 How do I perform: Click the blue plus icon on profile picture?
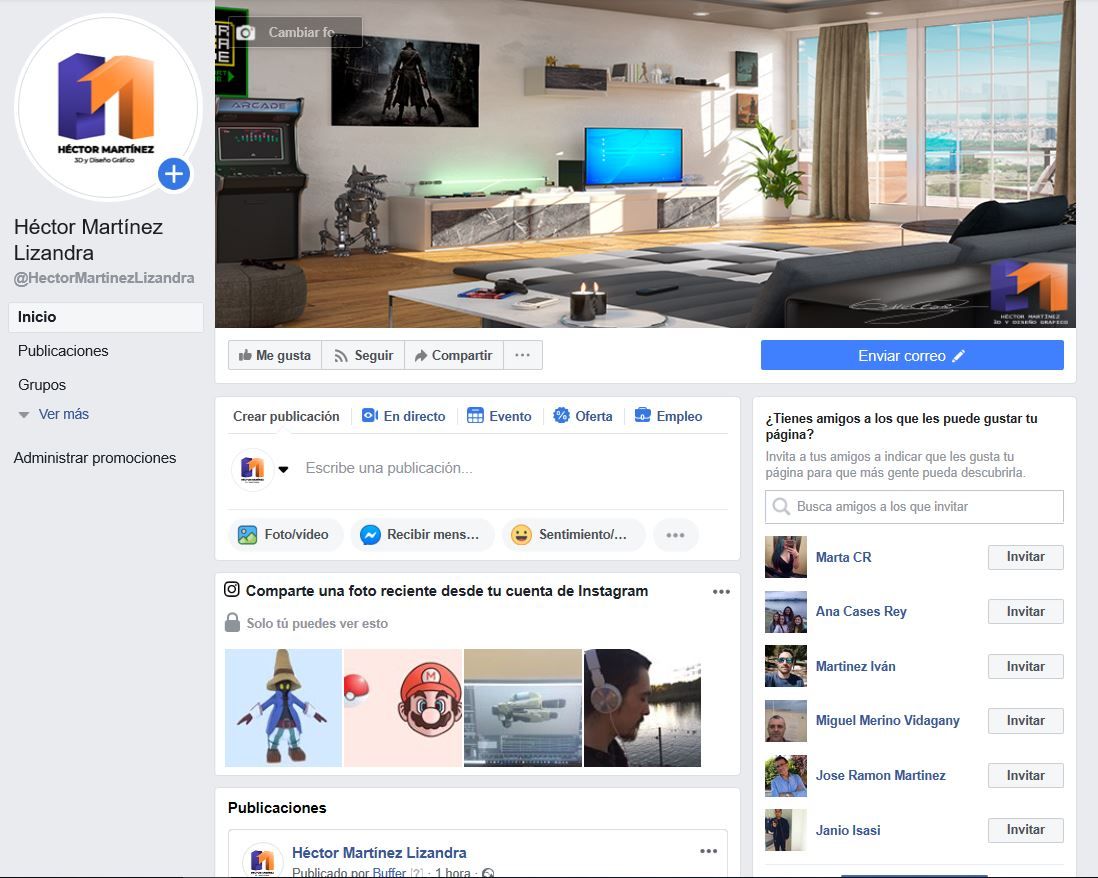(x=174, y=174)
